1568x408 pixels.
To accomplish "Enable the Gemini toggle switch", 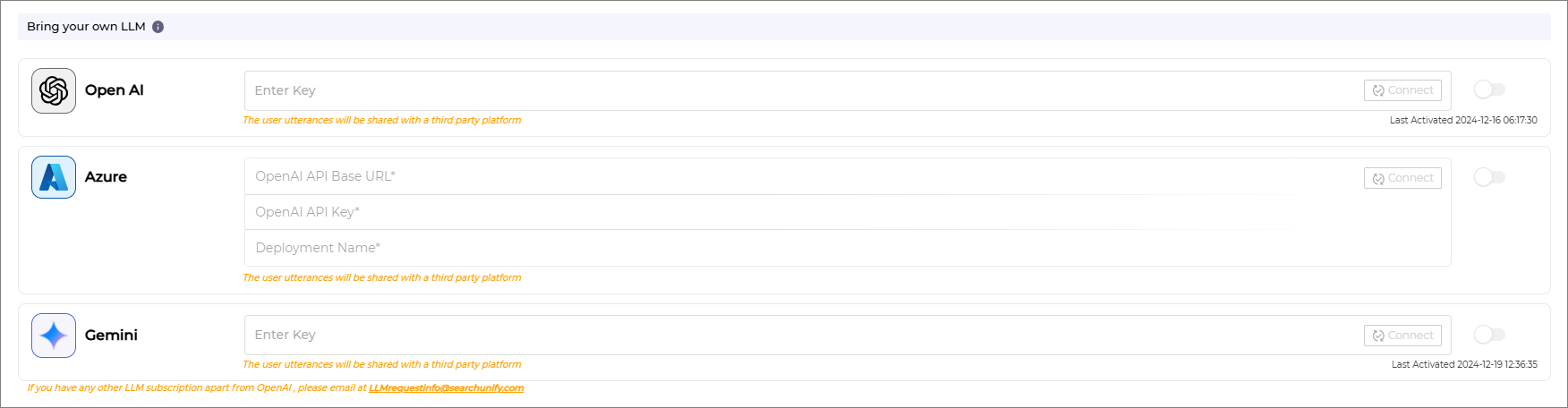I will [1489, 335].
